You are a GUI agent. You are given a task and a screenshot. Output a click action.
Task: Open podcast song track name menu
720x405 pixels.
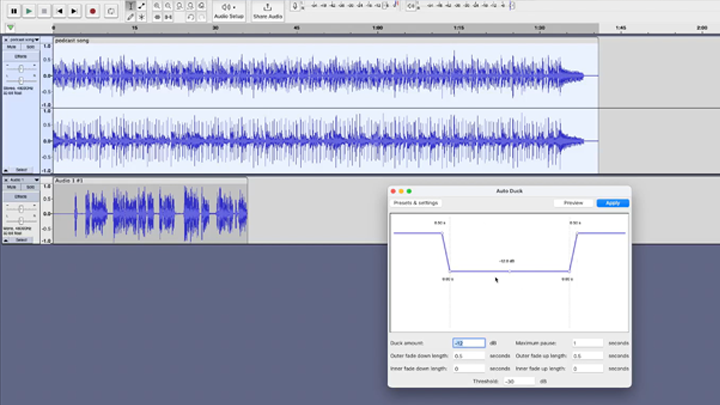[21, 40]
